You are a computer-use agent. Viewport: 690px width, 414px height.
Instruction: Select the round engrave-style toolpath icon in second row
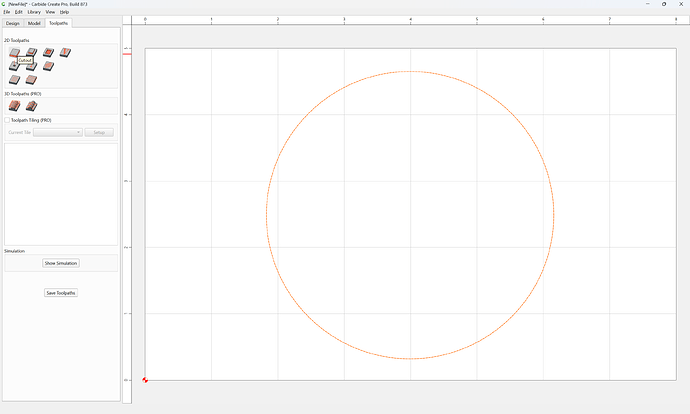[x=48, y=66]
